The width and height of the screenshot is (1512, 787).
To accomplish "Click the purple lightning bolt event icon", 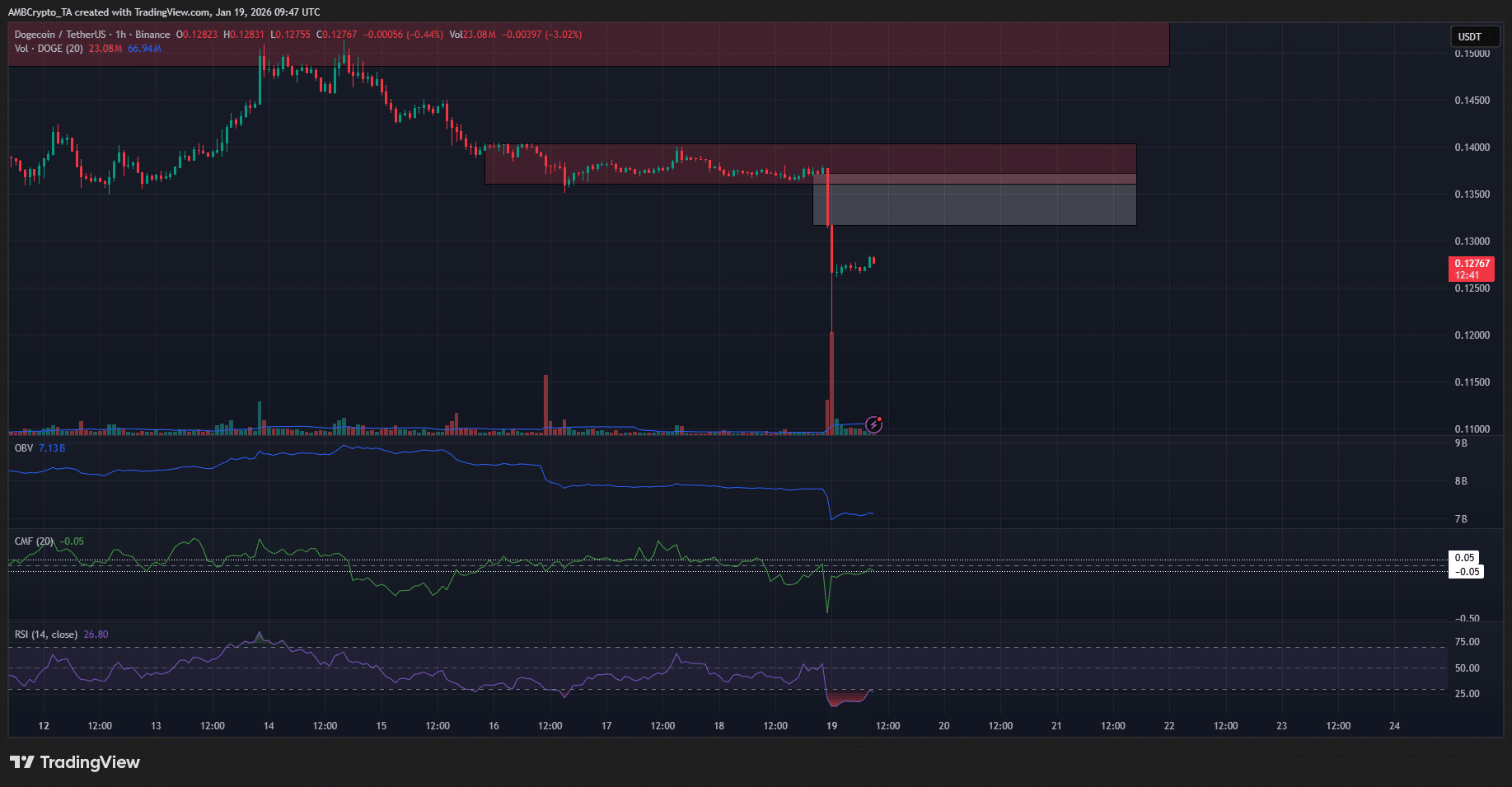I will 874,424.
